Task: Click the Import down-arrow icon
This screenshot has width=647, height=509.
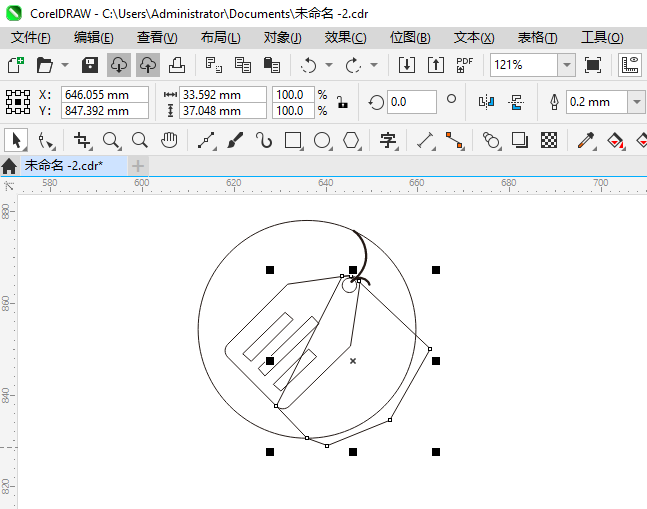Action: (406, 65)
